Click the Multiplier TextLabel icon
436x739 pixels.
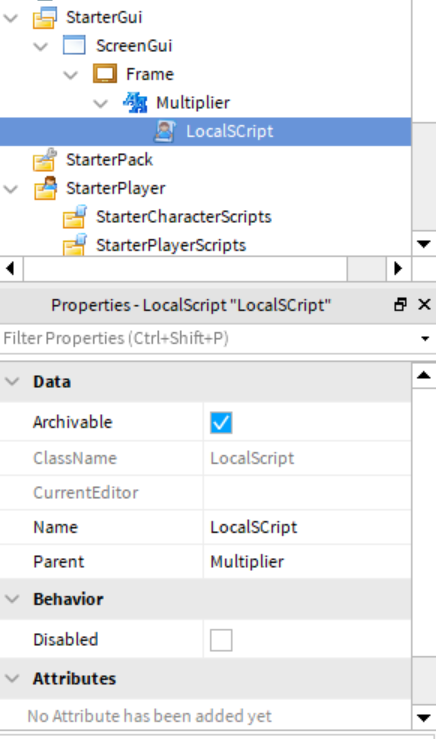[135, 102]
